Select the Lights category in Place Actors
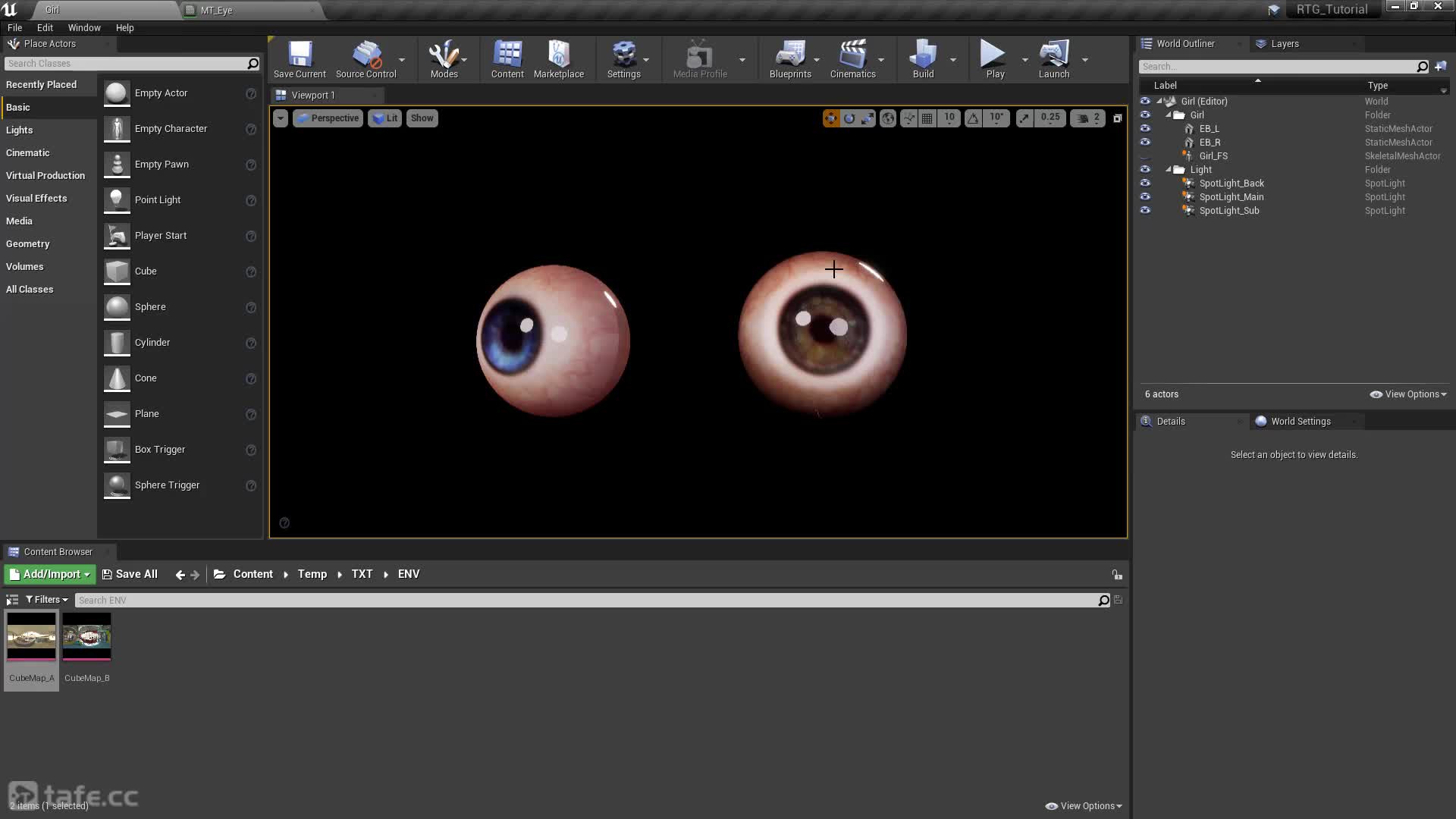This screenshot has width=1456, height=819. [20, 130]
